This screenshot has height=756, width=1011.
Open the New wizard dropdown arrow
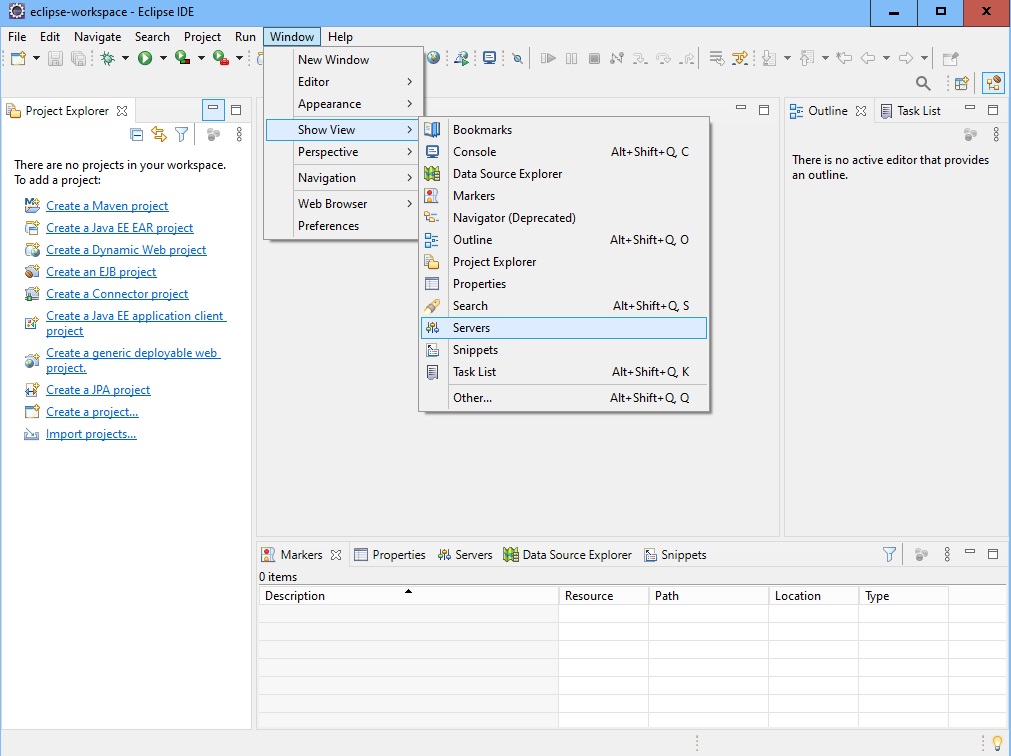point(36,59)
